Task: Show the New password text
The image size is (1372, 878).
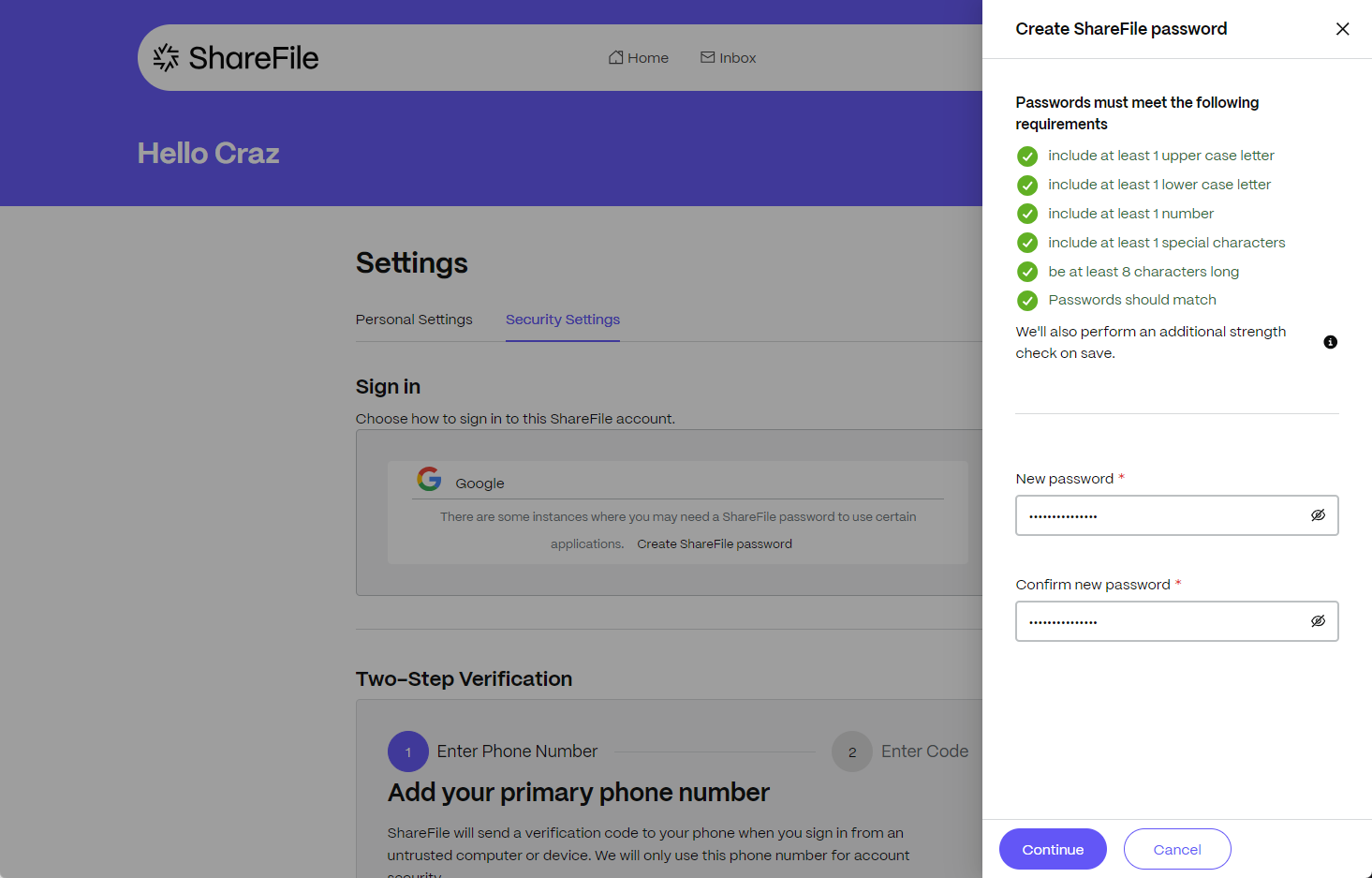Action: tap(1318, 515)
